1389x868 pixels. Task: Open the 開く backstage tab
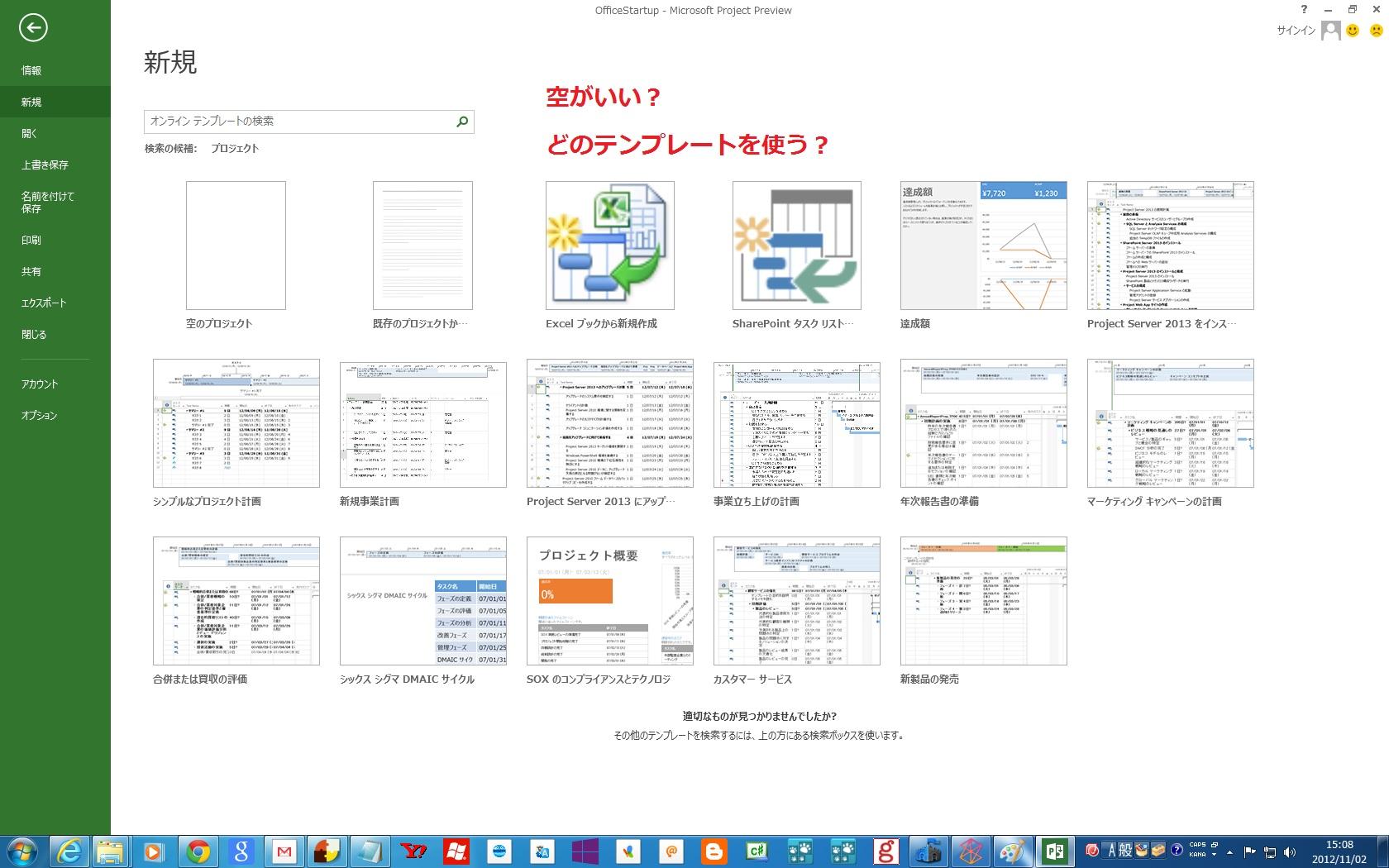click(55, 133)
